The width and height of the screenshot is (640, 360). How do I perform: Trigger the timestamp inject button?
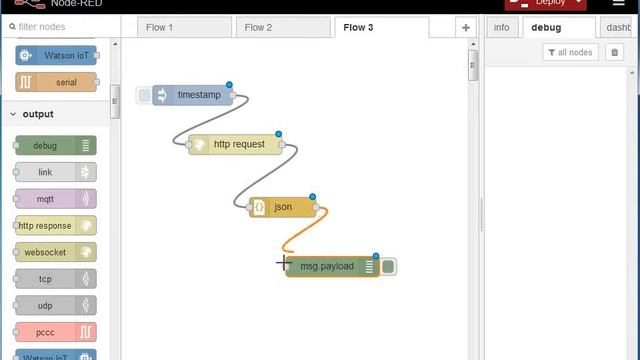pos(144,95)
